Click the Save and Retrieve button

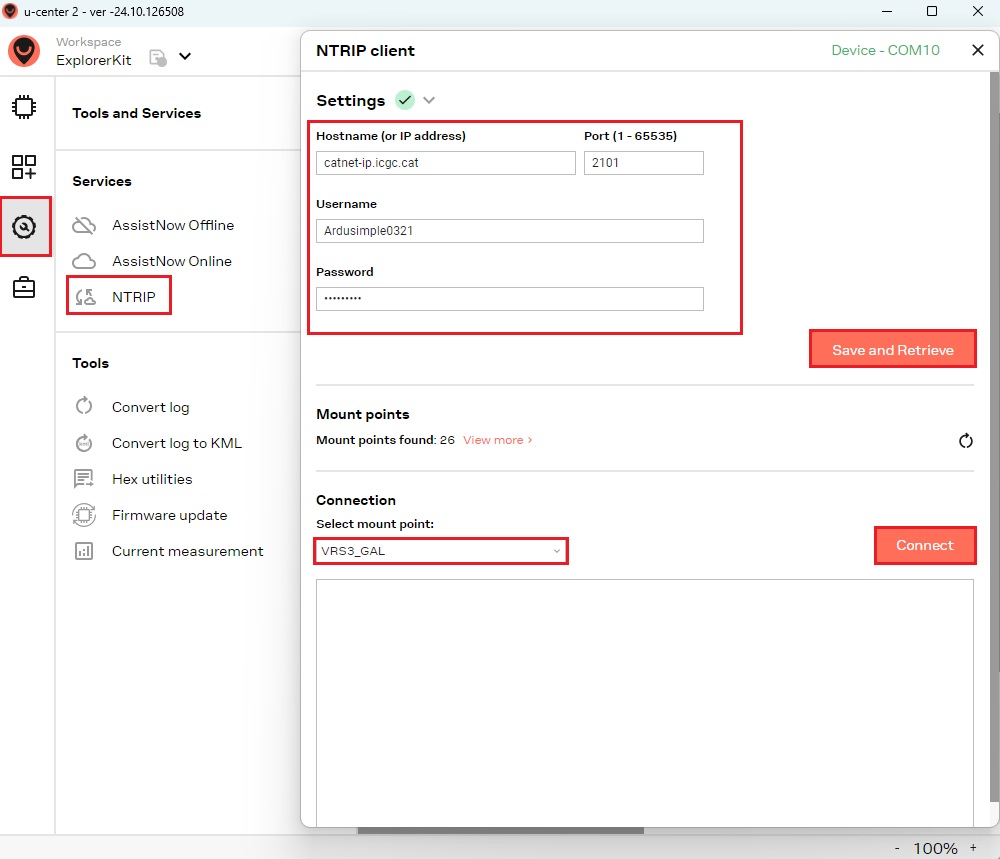tap(892, 350)
